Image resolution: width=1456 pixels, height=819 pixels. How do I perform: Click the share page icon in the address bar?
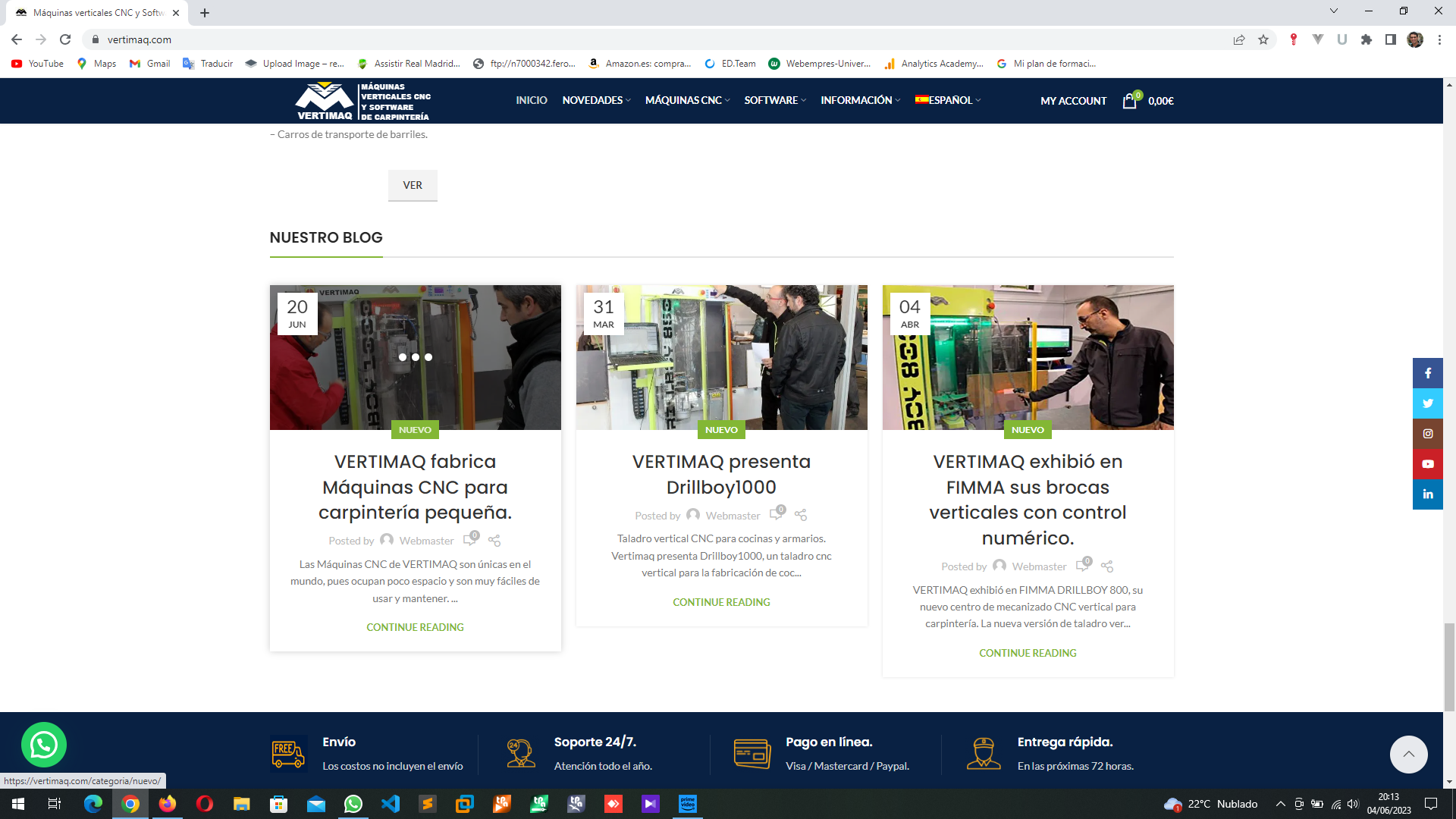click(1239, 39)
